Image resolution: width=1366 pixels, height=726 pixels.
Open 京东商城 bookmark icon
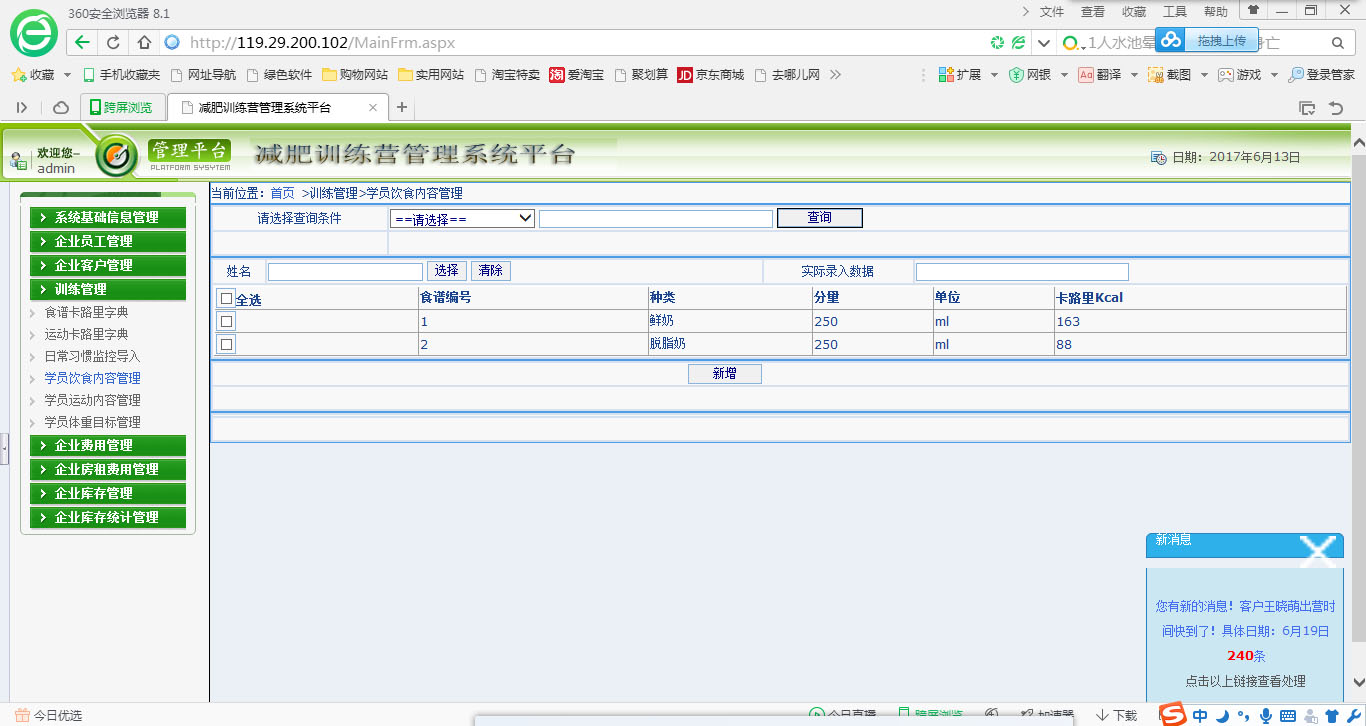(685, 75)
